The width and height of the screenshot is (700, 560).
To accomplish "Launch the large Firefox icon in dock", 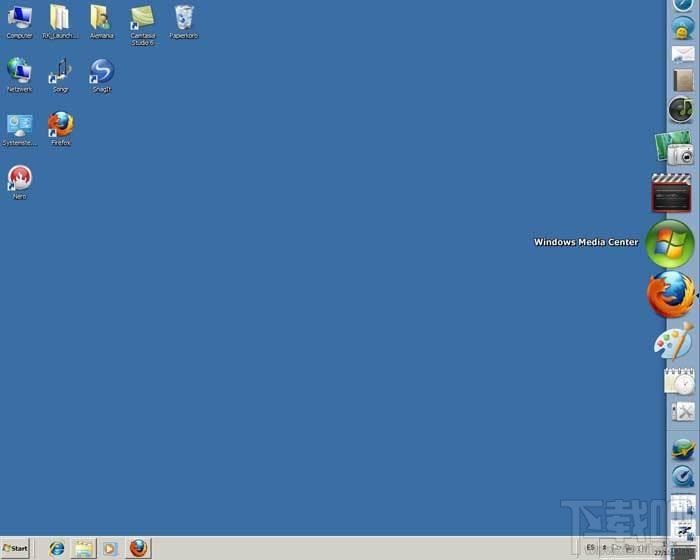I will [671, 294].
